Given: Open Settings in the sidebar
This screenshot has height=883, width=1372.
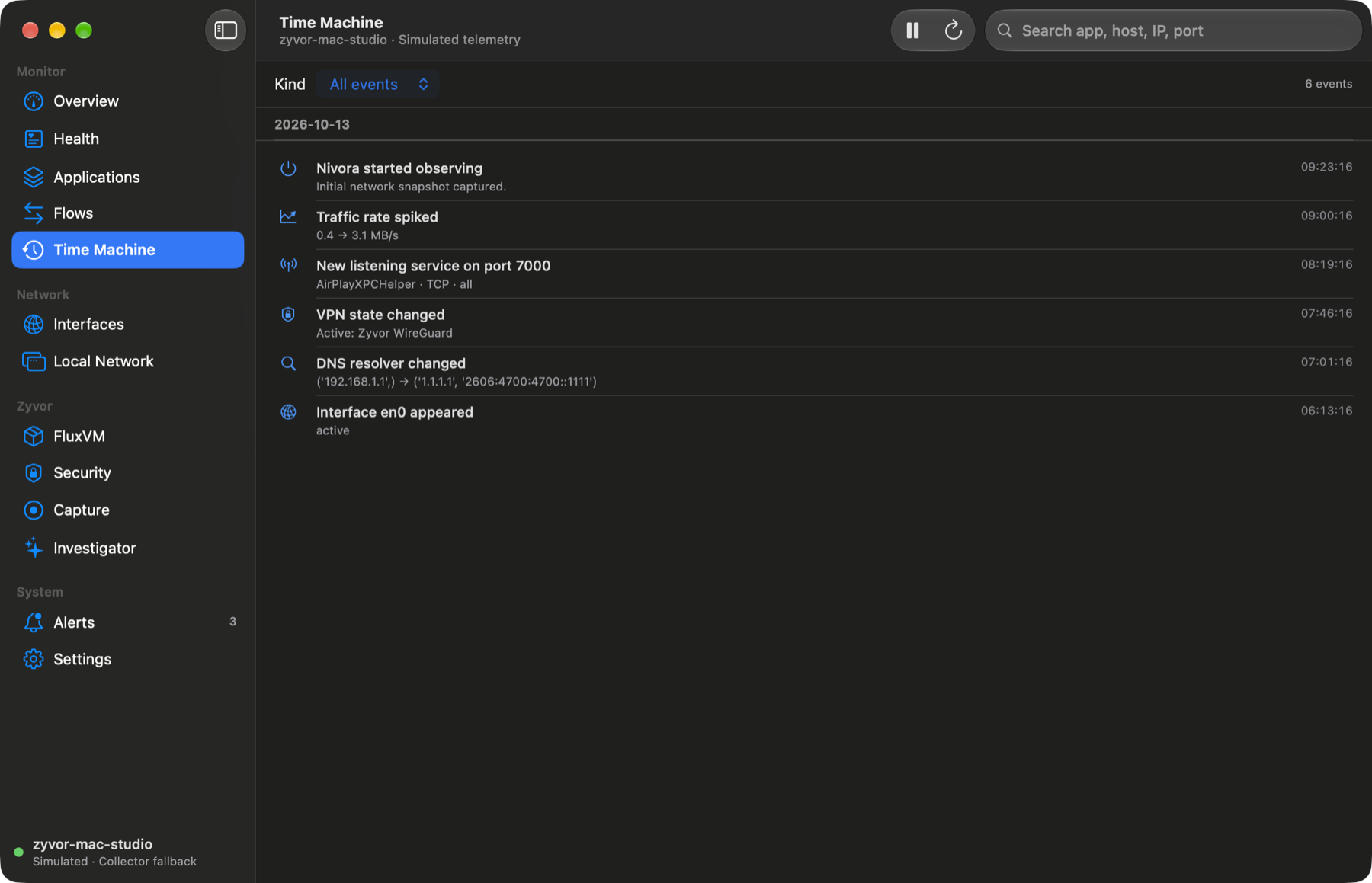Looking at the screenshot, I should click(x=128, y=659).
